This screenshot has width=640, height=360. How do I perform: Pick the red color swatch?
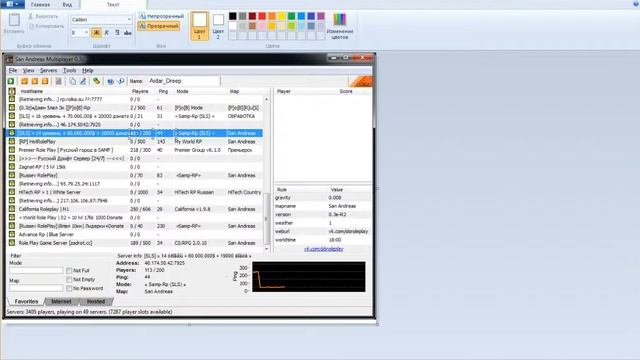click(262, 16)
